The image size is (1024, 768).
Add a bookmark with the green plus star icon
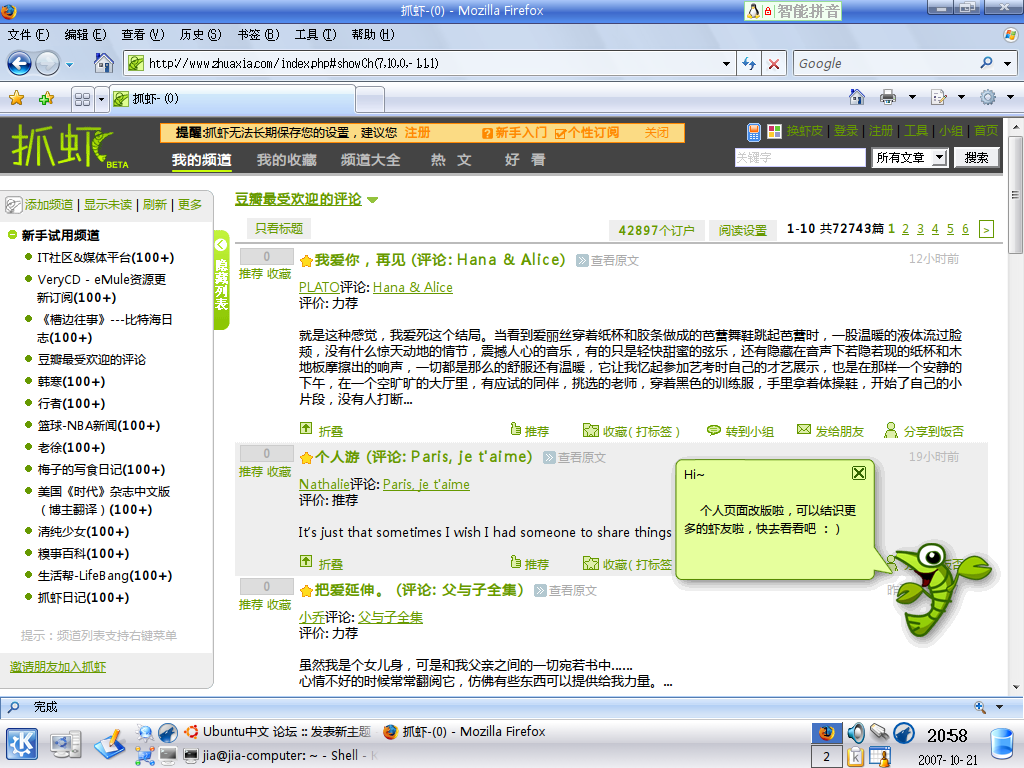pyautogui.click(x=46, y=99)
